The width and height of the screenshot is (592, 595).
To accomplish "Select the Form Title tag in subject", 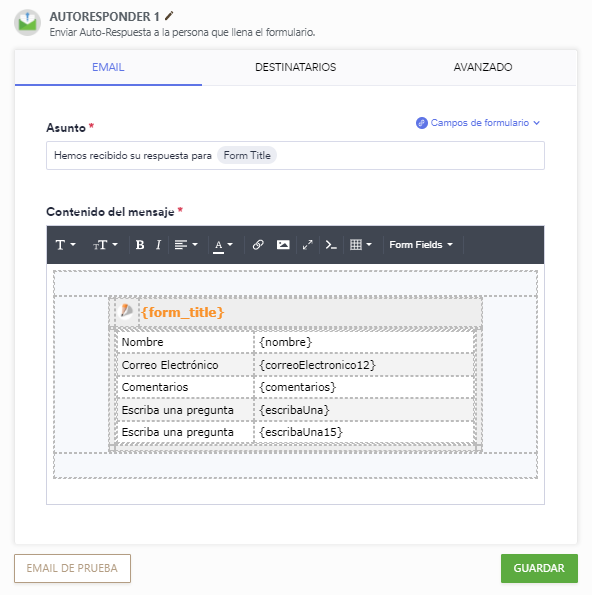I will [x=247, y=156].
